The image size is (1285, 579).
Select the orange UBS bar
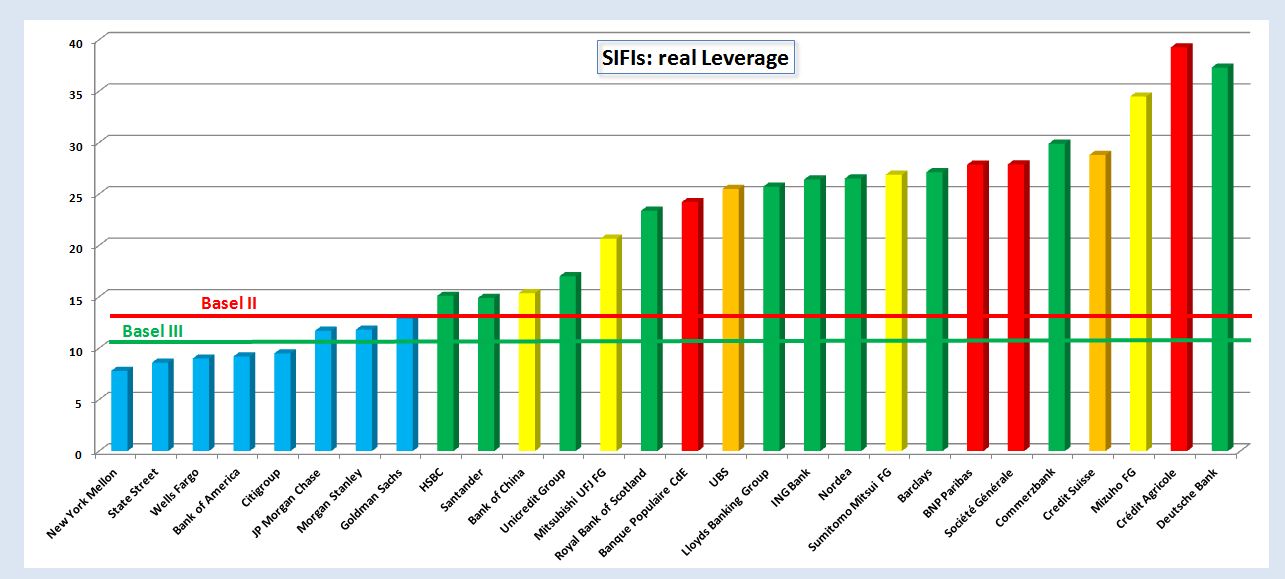(x=733, y=319)
